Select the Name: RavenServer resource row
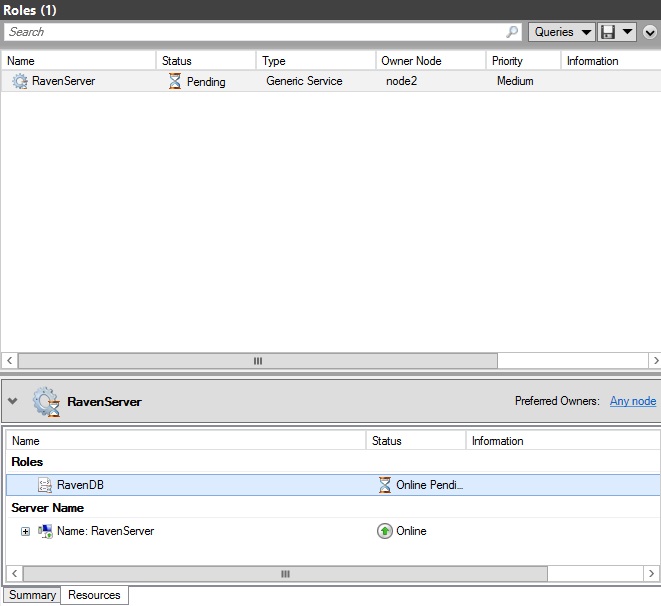Image resolution: width=661 pixels, height=606 pixels. 333,531
